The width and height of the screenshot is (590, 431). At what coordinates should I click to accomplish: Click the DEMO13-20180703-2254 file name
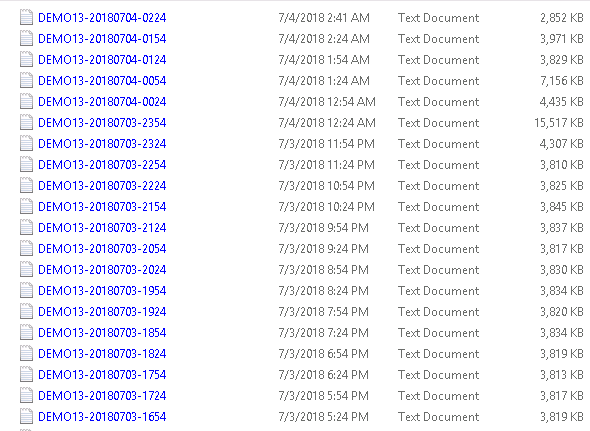[x=102, y=165]
